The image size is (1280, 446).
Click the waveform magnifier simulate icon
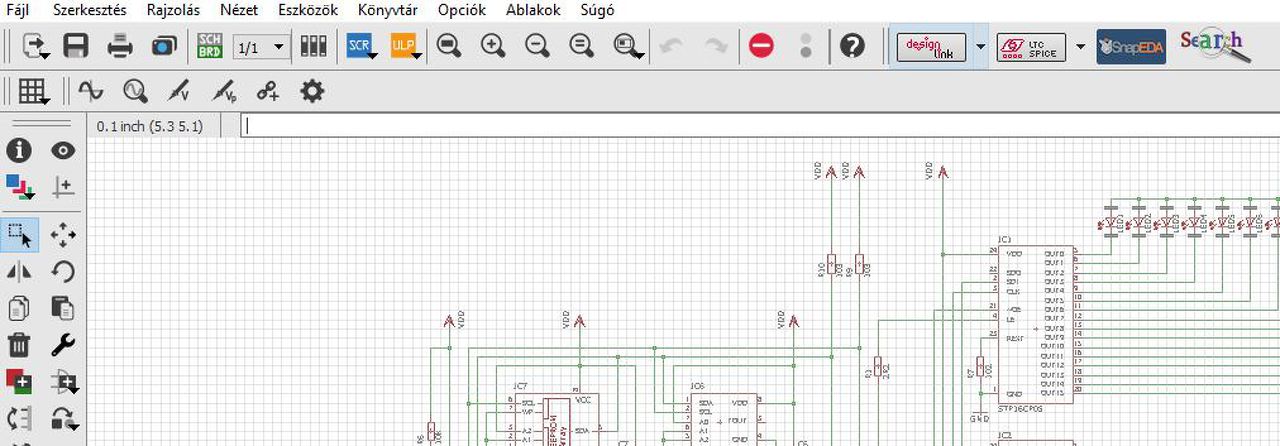point(135,92)
